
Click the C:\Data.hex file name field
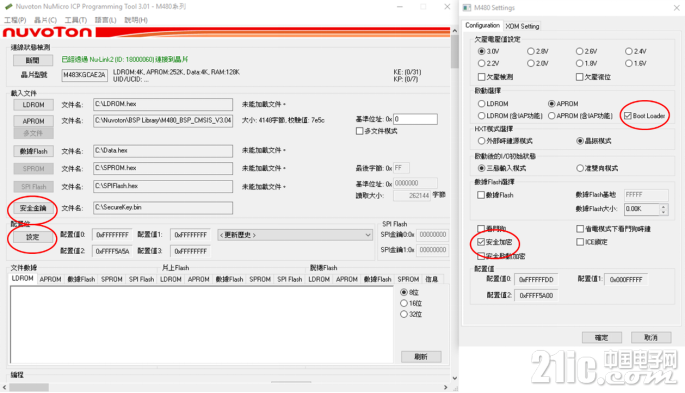click(x=163, y=151)
